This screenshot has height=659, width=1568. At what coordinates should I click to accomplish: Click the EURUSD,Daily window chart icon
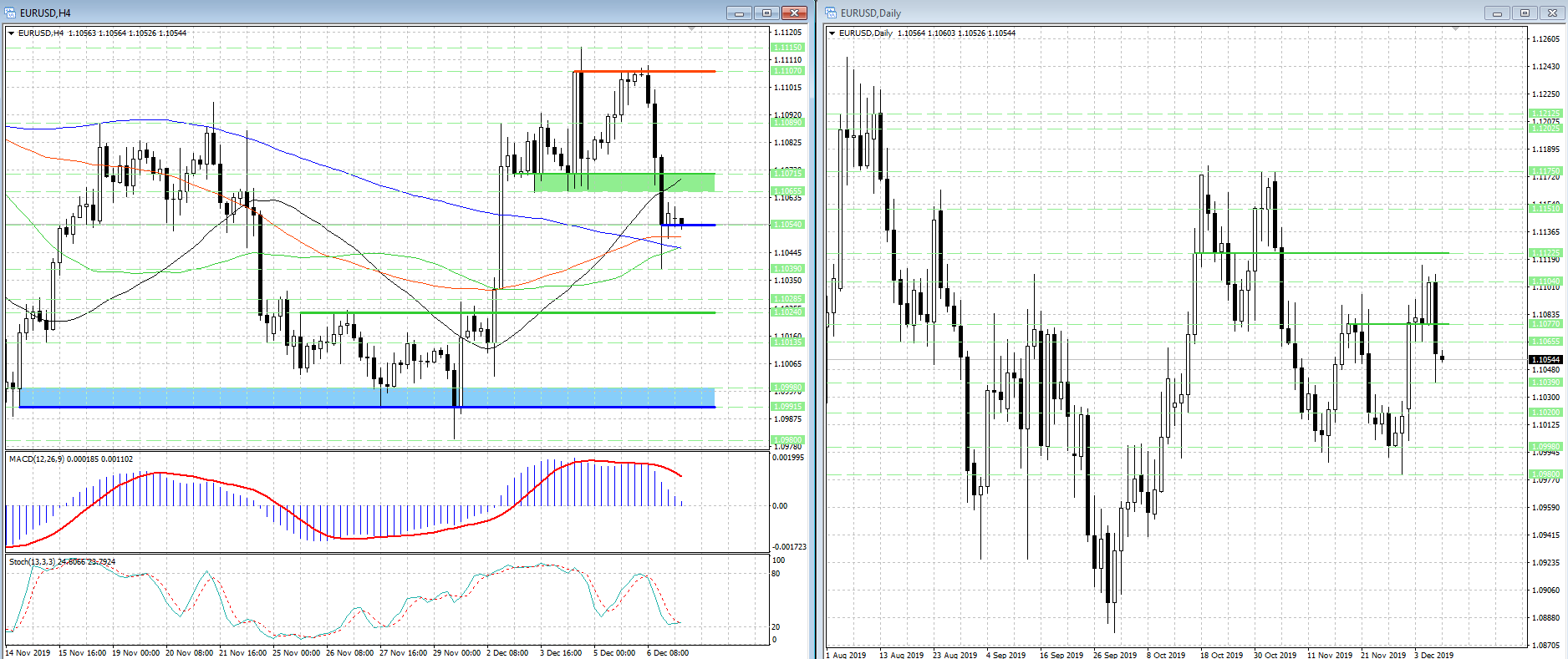[x=831, y=13]
